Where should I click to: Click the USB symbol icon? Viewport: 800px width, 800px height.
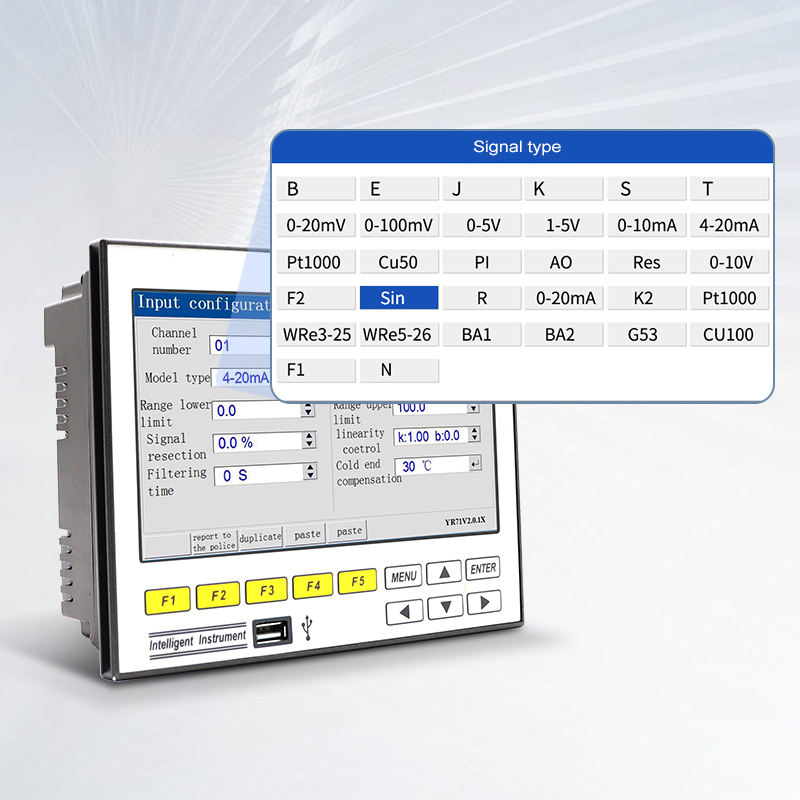pyautogui.click(x=307, y=628)
